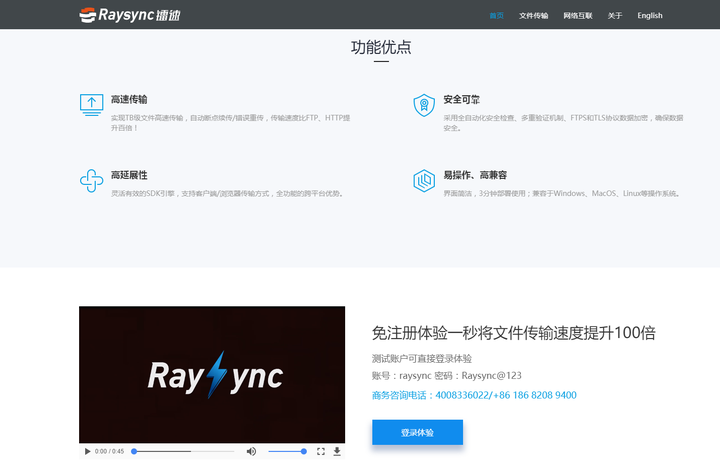The image size is (720, 463).
Task: Click the 高速传输 upload monitor icon
Action: tap(91, 105)
